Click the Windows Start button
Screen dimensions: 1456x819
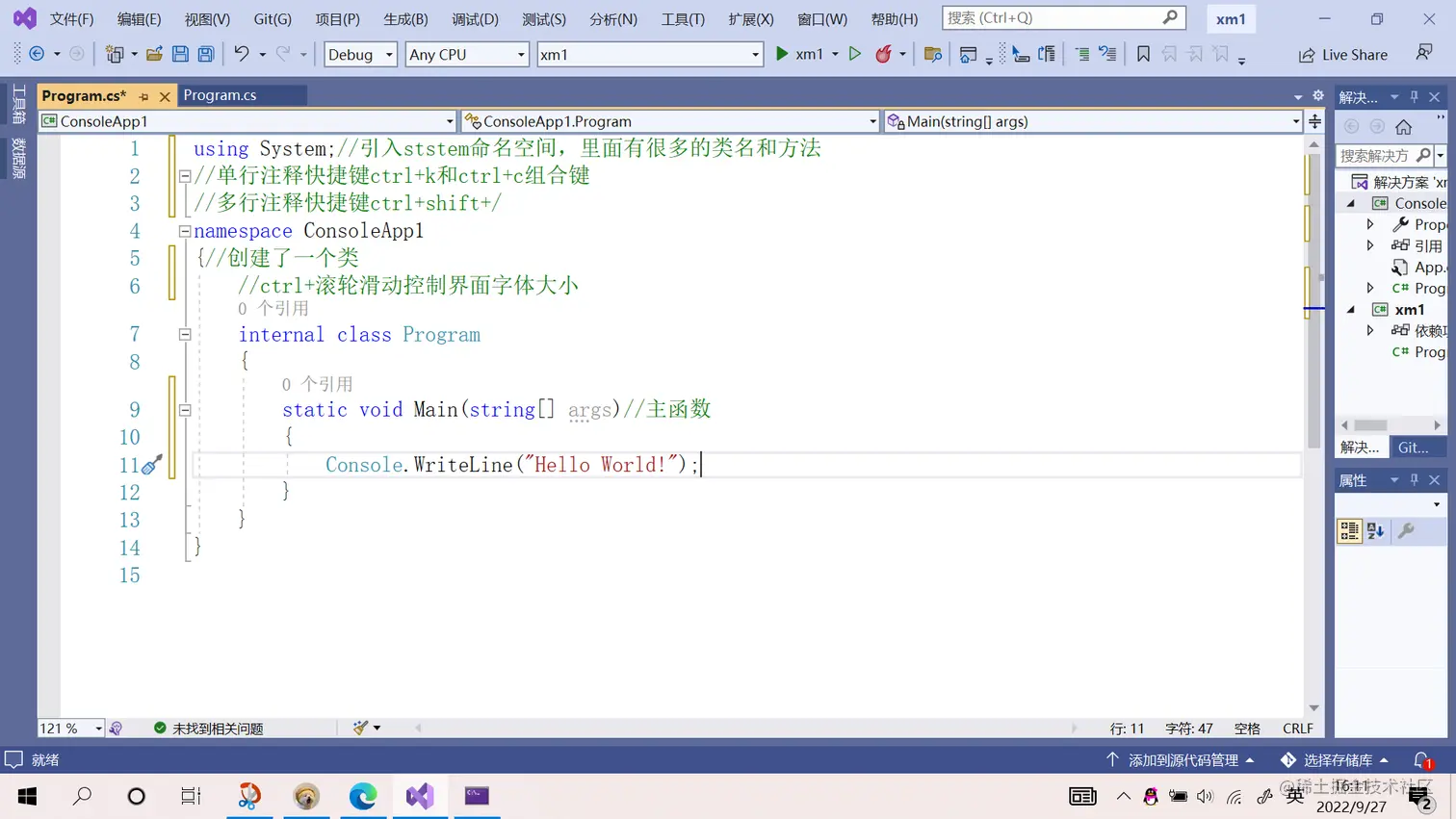[x=27, y=796]
